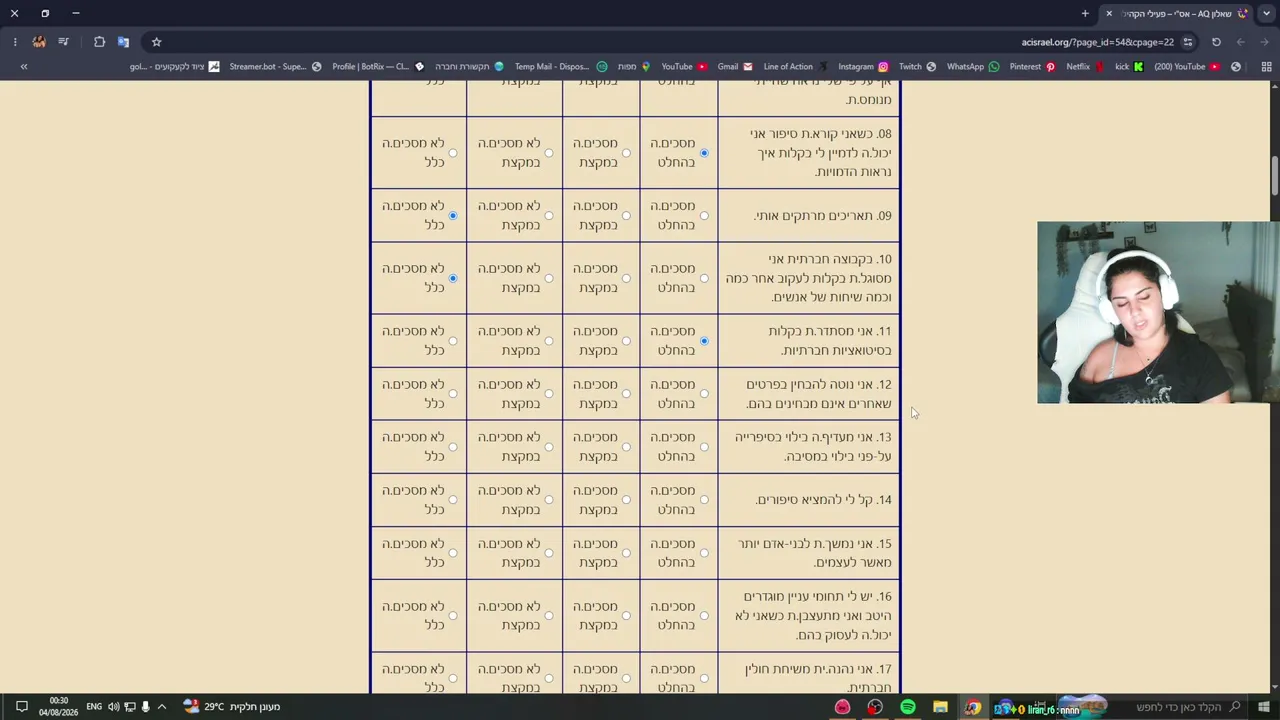Select לא מסכים.ה במקצת for question 14
This screenshot has height=720, width=1280.
[x=549, y=500]
